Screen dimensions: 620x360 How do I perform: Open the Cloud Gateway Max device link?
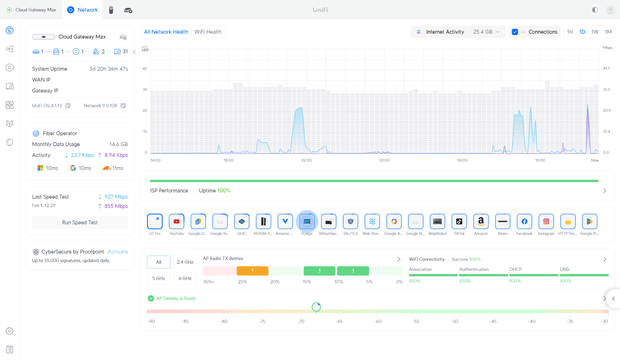[x=82, y=37]
